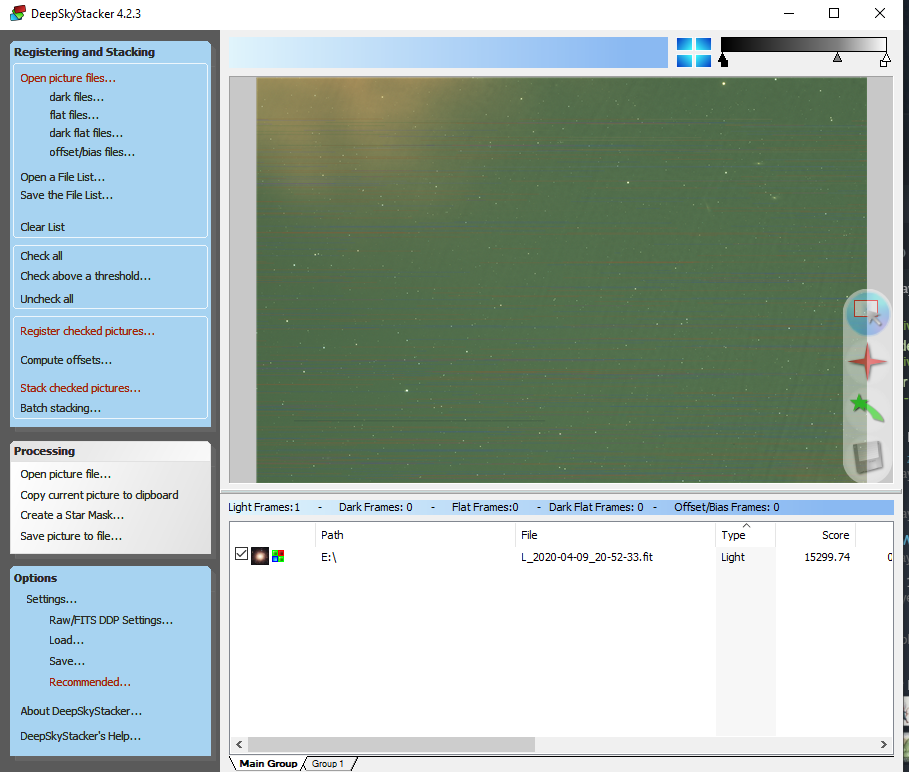Adjust the white point slider marker

[885, 60]
